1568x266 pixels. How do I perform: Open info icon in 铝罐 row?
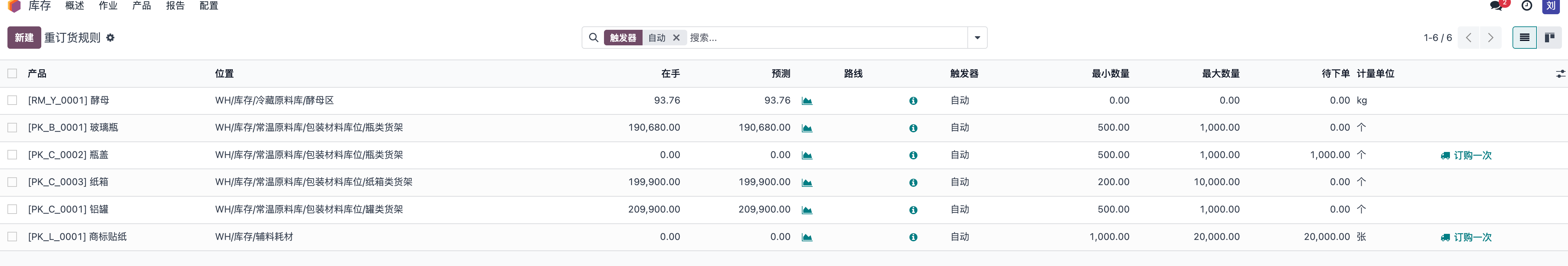tap(913, 210)
